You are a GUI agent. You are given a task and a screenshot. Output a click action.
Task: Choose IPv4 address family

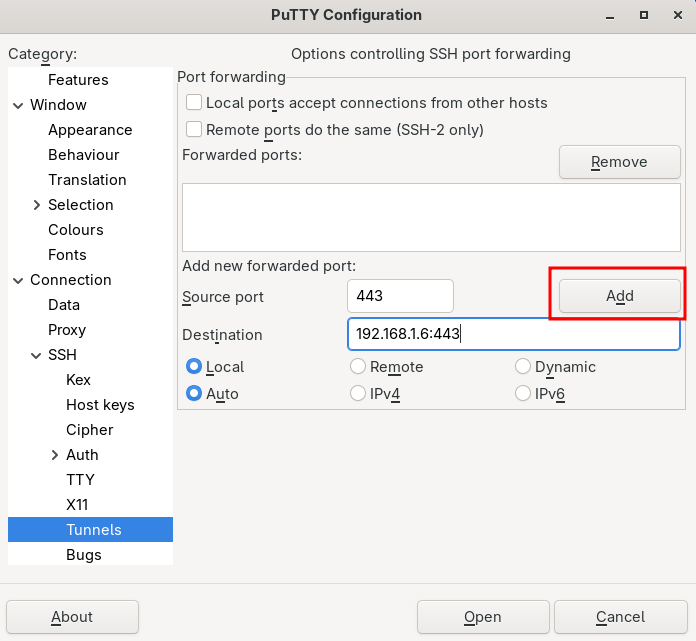(358, 393)
